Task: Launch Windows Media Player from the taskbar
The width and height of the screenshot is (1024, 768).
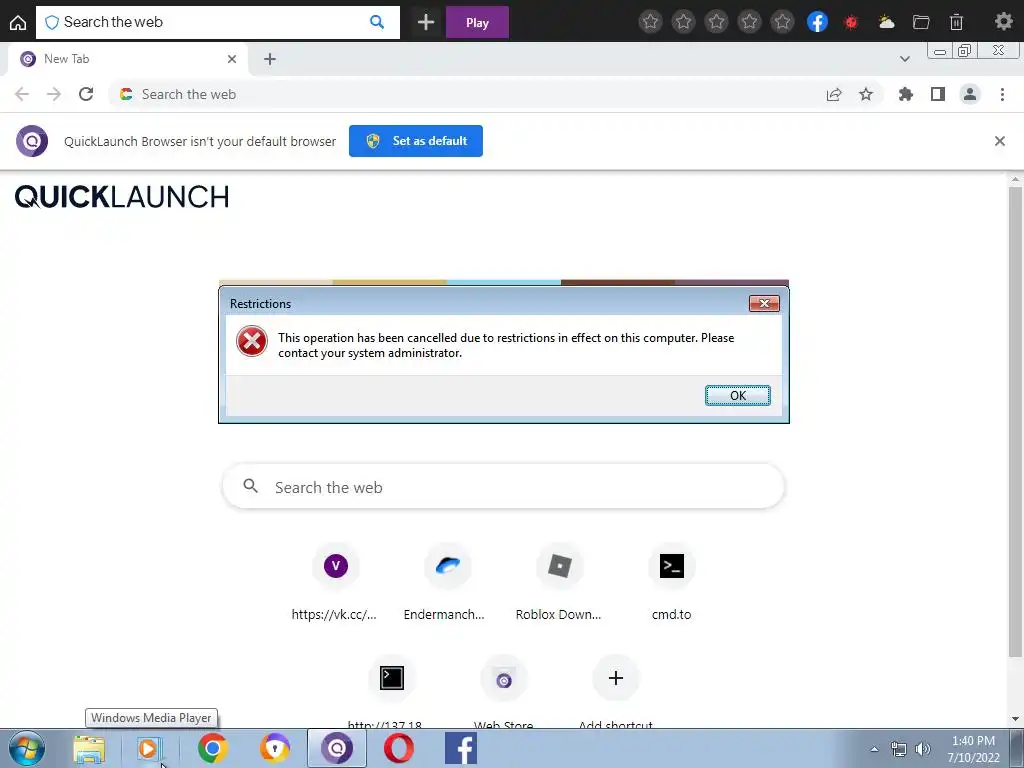Action: (x=148, y=749)
